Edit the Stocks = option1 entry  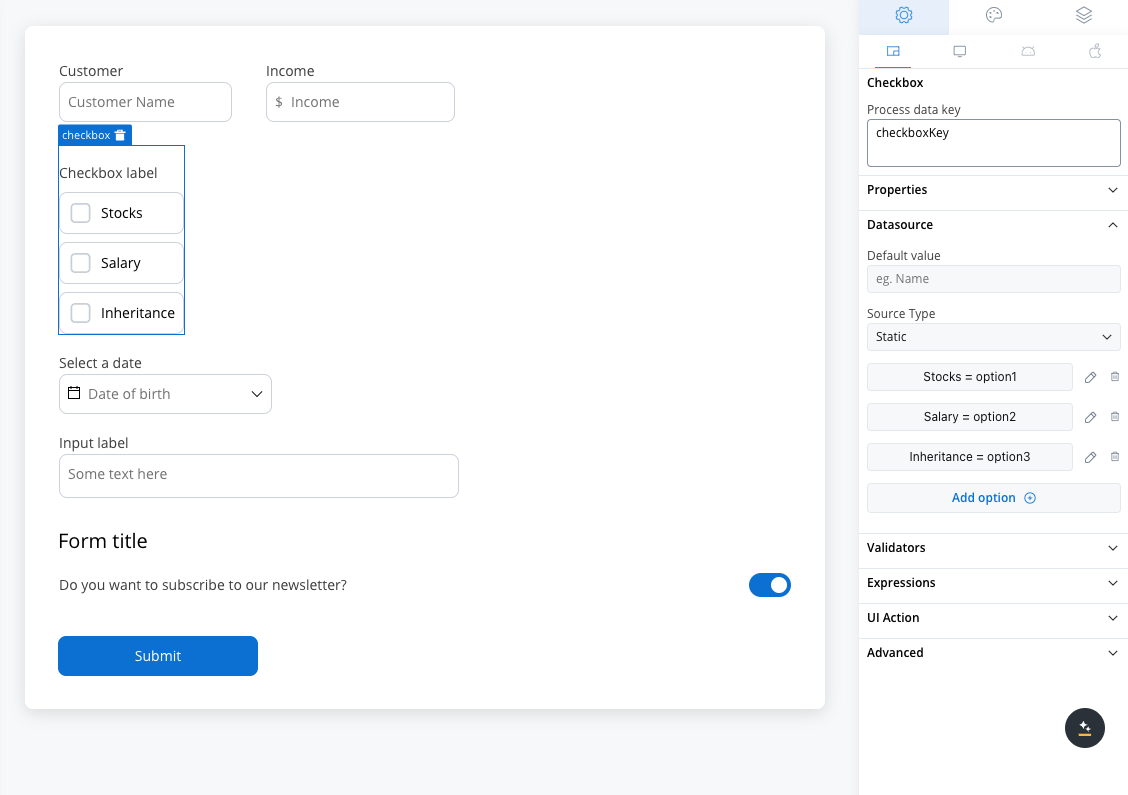click(1091, 377)
